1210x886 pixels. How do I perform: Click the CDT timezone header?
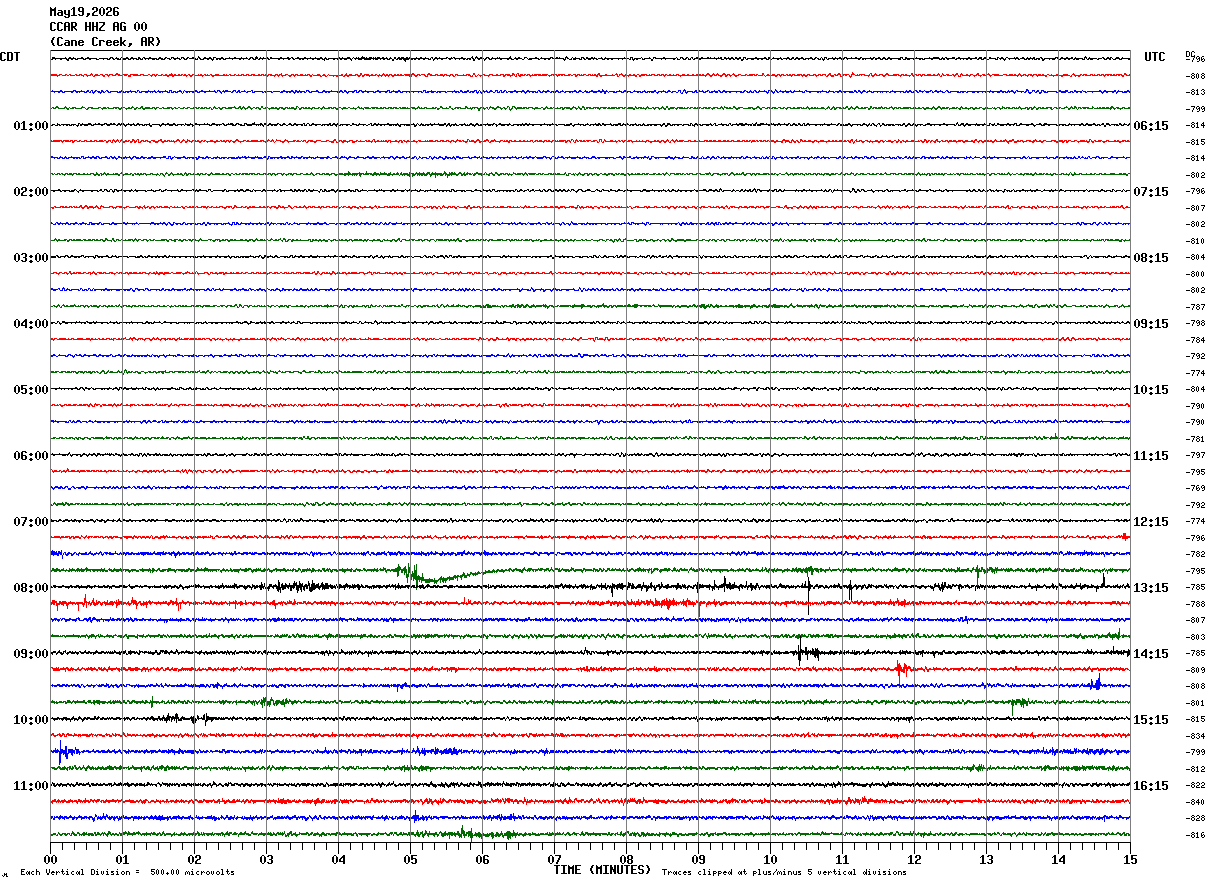pos(10,57)
